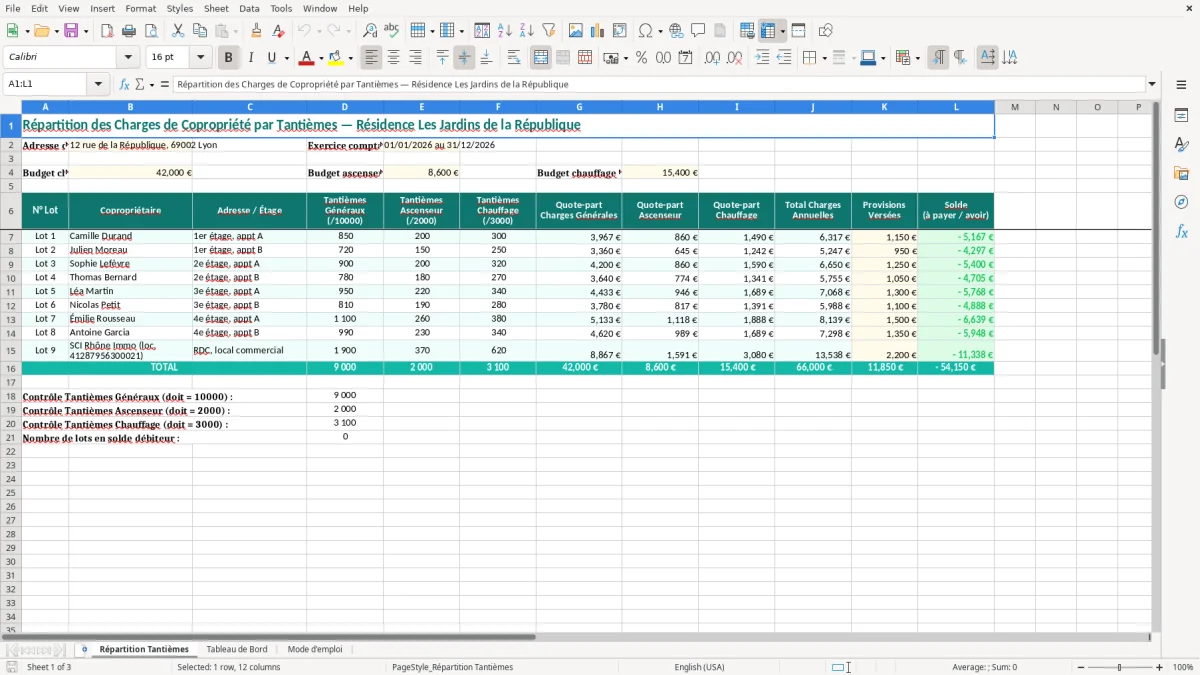Adjust the zoom slider in the status bar
Viewport: 1200px width, 675px height.
click(1119, 667)
